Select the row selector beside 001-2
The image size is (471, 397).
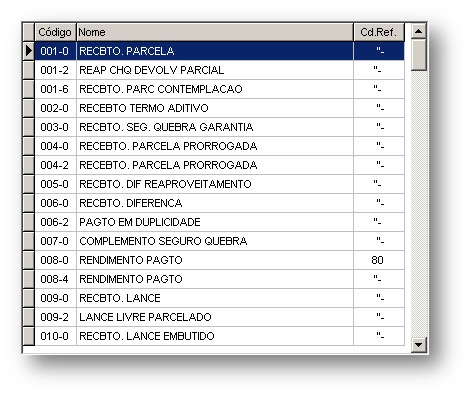[x=29, y=70]
